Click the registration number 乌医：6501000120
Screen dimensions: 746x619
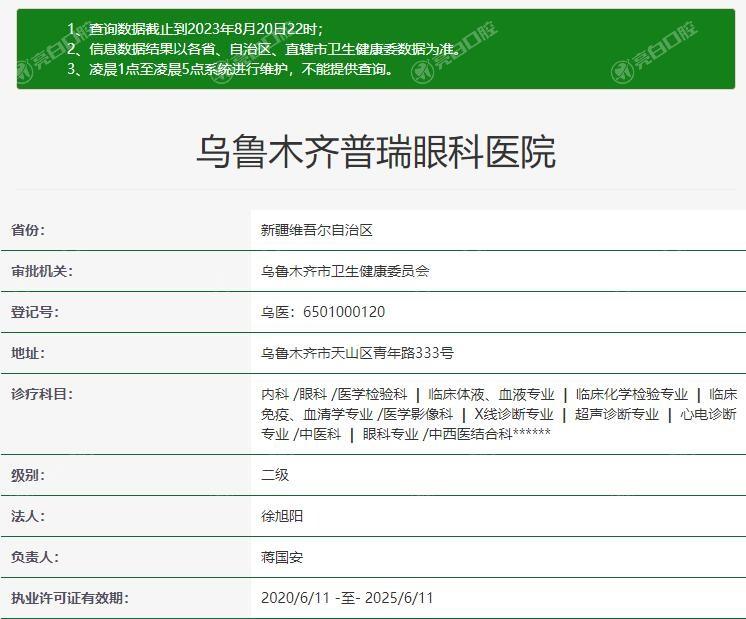click(323, 312)
